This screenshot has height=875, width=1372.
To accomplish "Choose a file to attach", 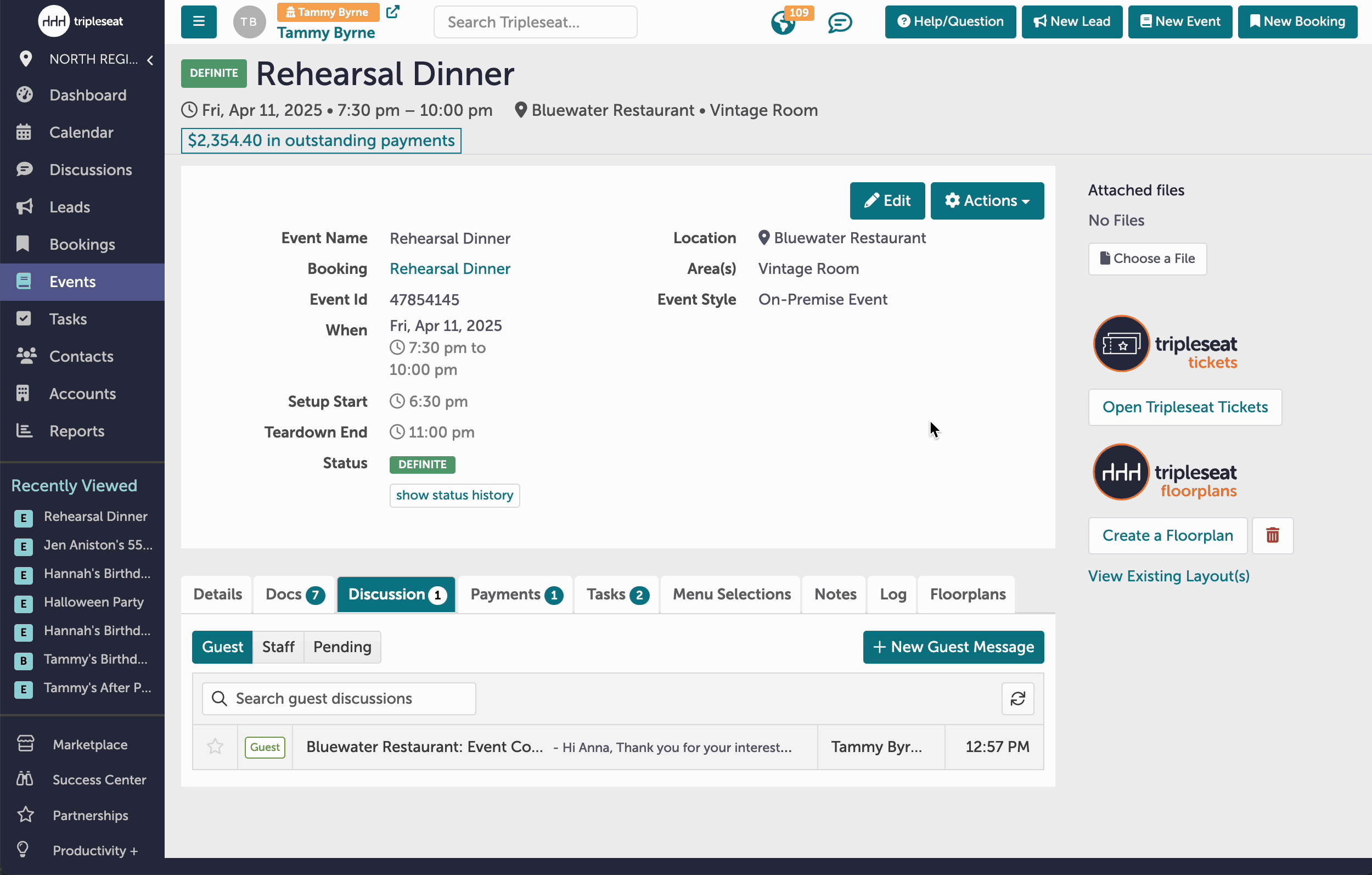I will tap(1147, 259).
